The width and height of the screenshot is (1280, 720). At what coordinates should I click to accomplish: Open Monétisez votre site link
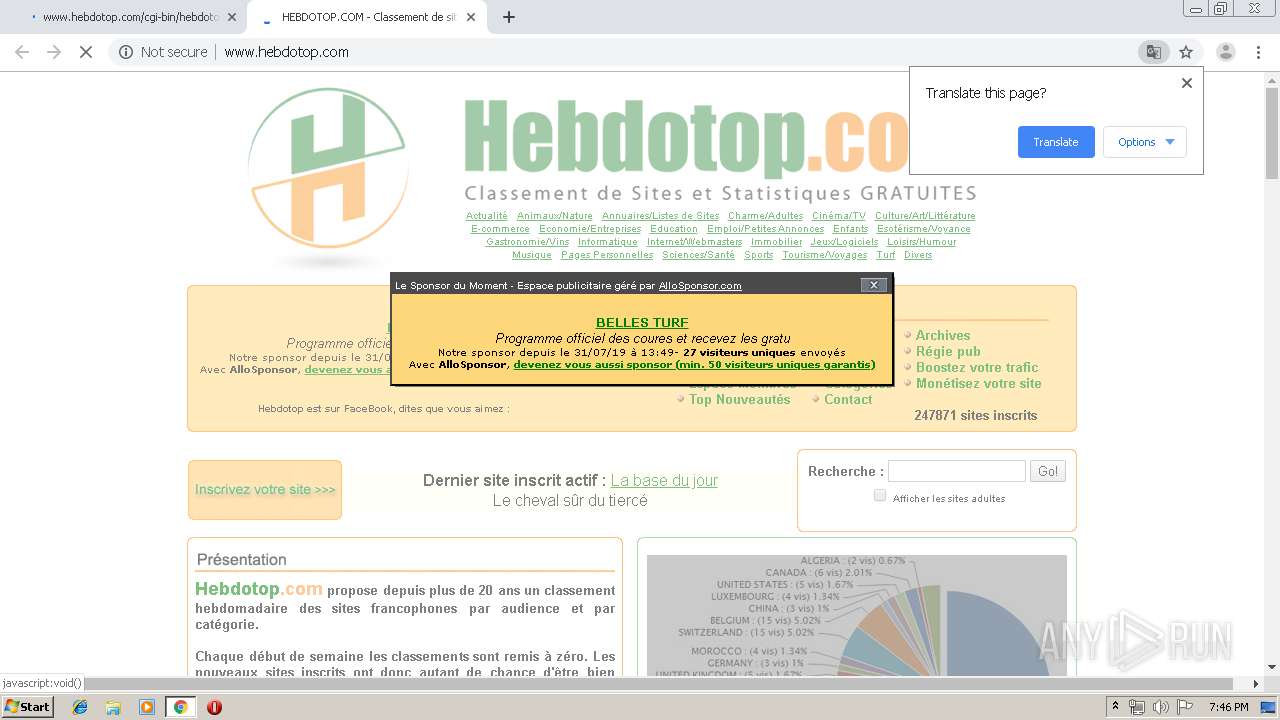979,383
